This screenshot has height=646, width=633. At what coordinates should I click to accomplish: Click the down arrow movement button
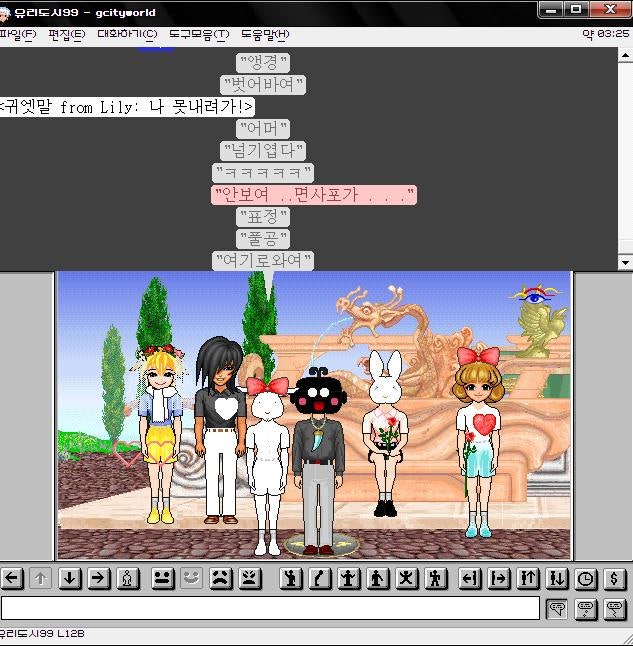(70, 578)
